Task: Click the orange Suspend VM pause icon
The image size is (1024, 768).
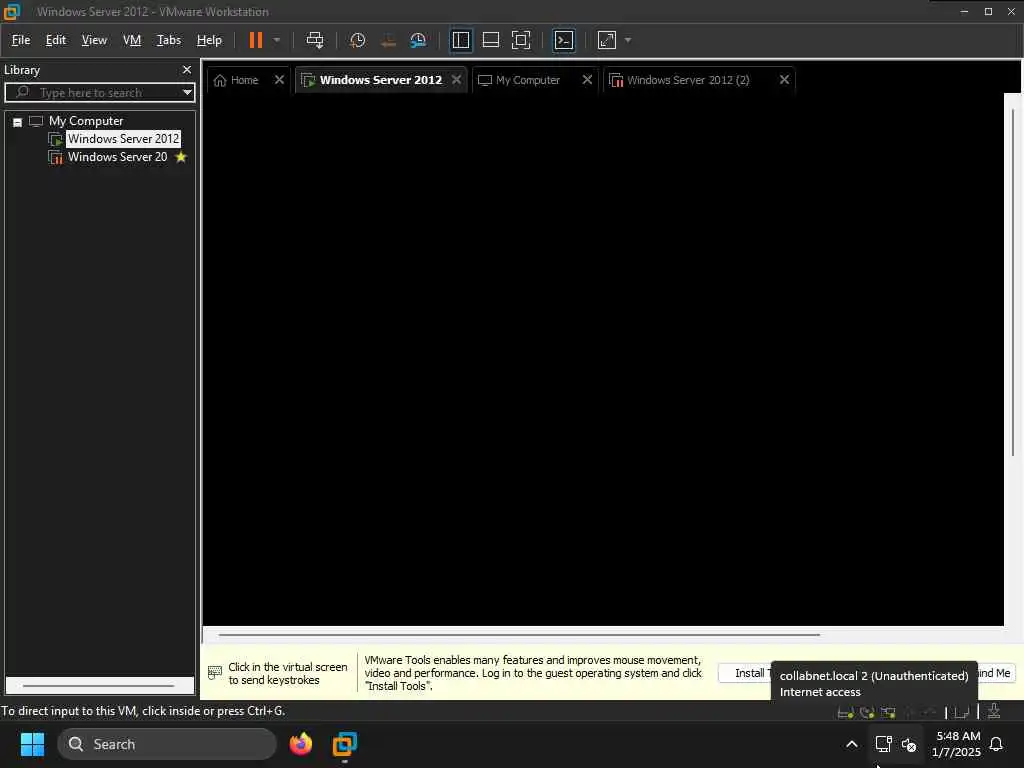Action: (x=255, y=40)
